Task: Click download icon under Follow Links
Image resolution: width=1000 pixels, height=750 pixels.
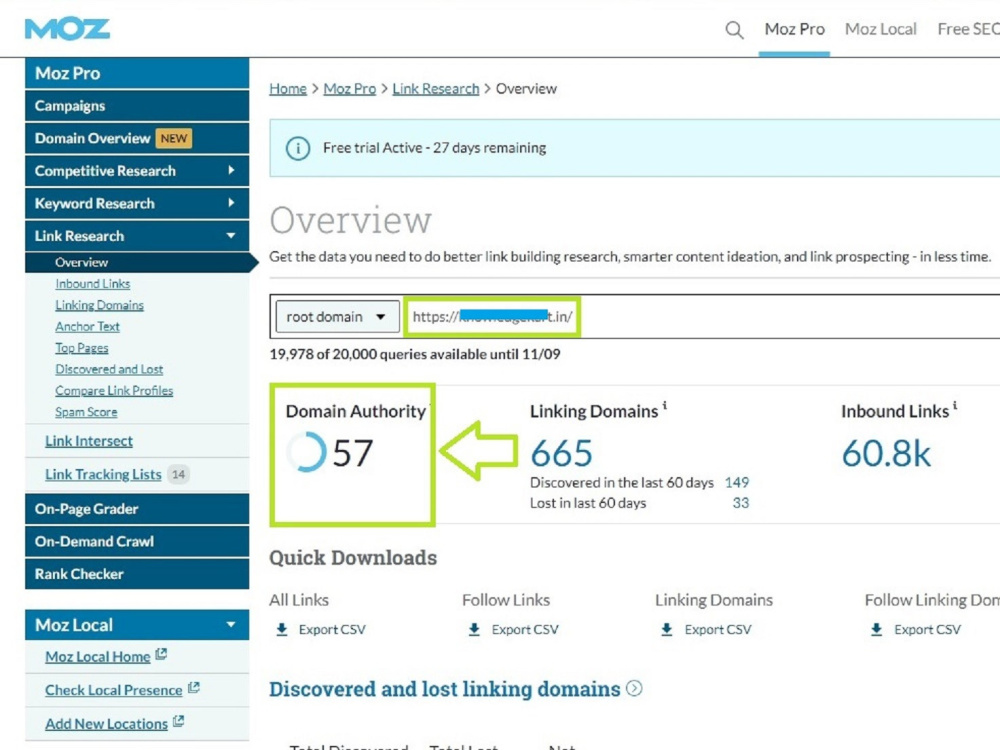Action: pyautogui.click(x=474, y=629)
